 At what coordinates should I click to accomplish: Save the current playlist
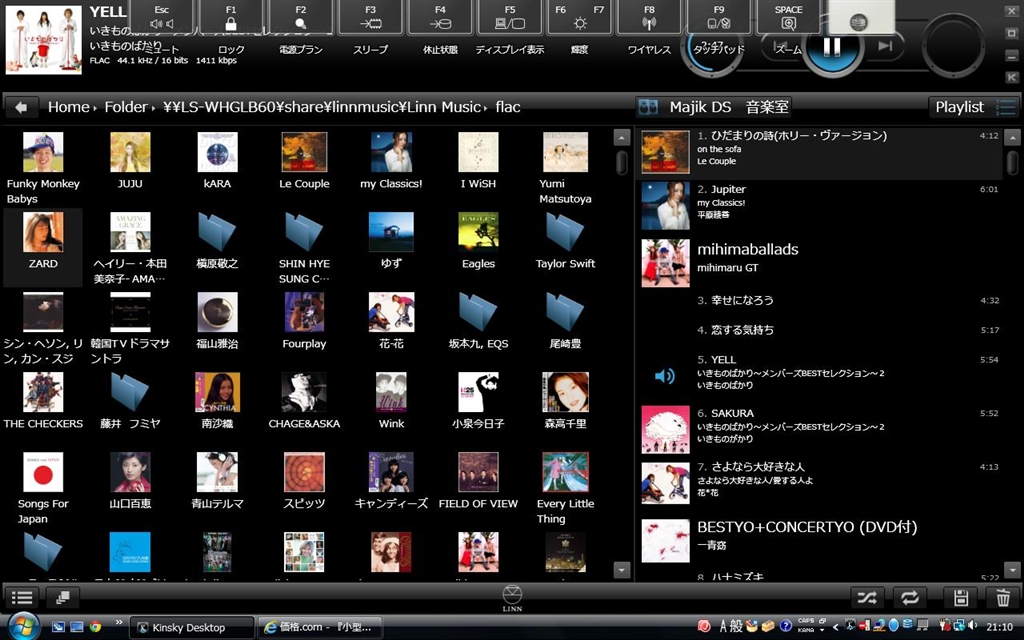960,598
